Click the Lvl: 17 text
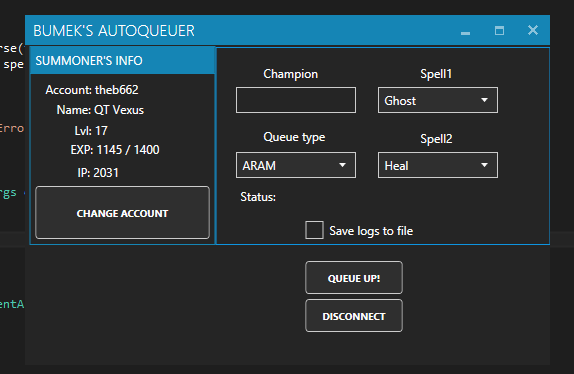 tap(91, 131)
